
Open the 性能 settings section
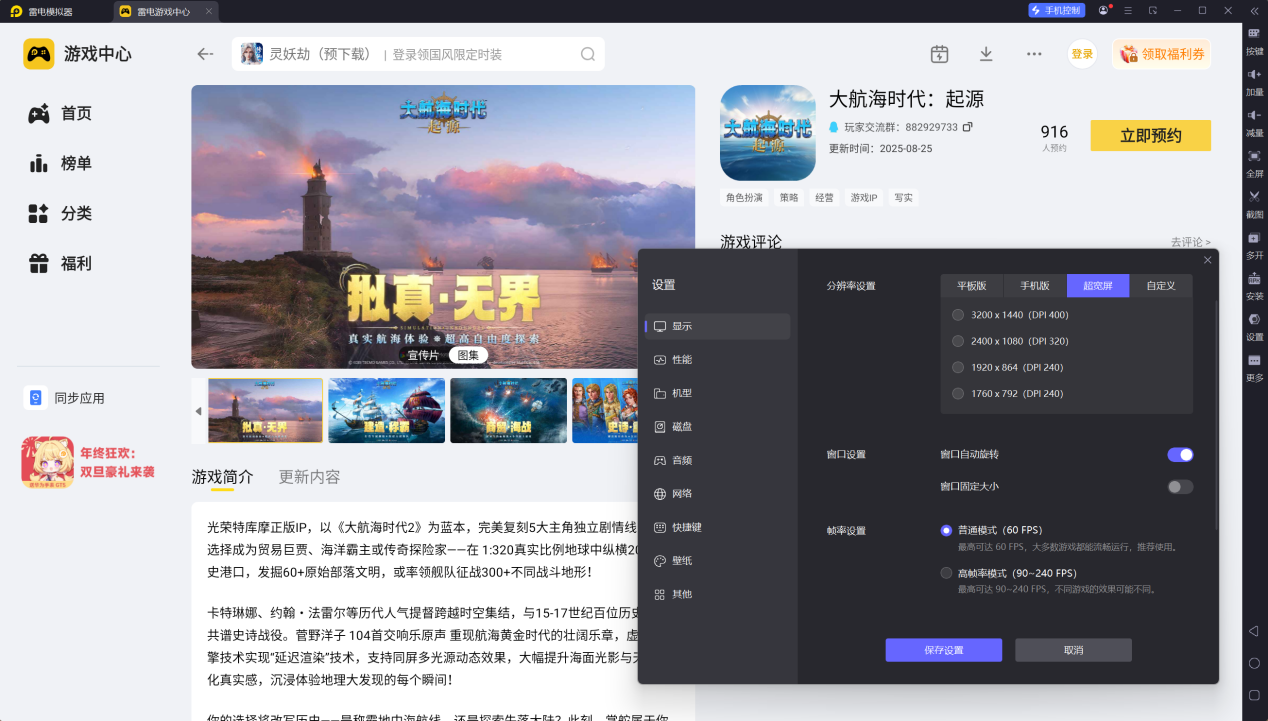pyautogui.click(x=681, y=359)
